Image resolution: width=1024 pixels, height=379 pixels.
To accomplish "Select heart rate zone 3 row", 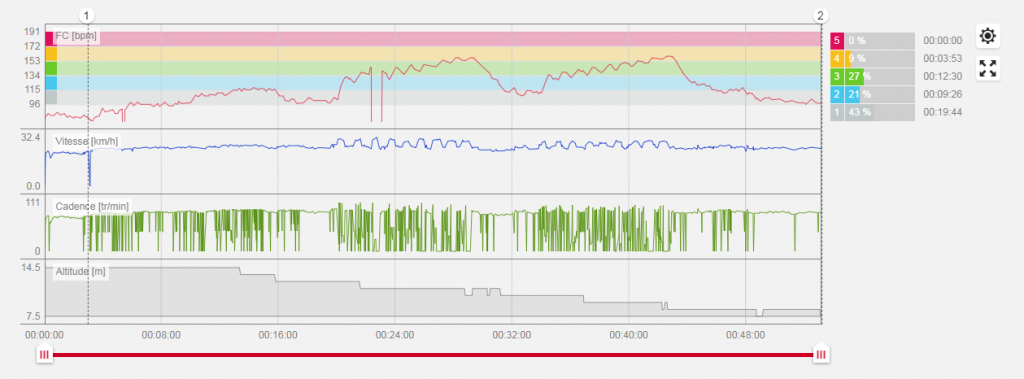I will point(872,76).
